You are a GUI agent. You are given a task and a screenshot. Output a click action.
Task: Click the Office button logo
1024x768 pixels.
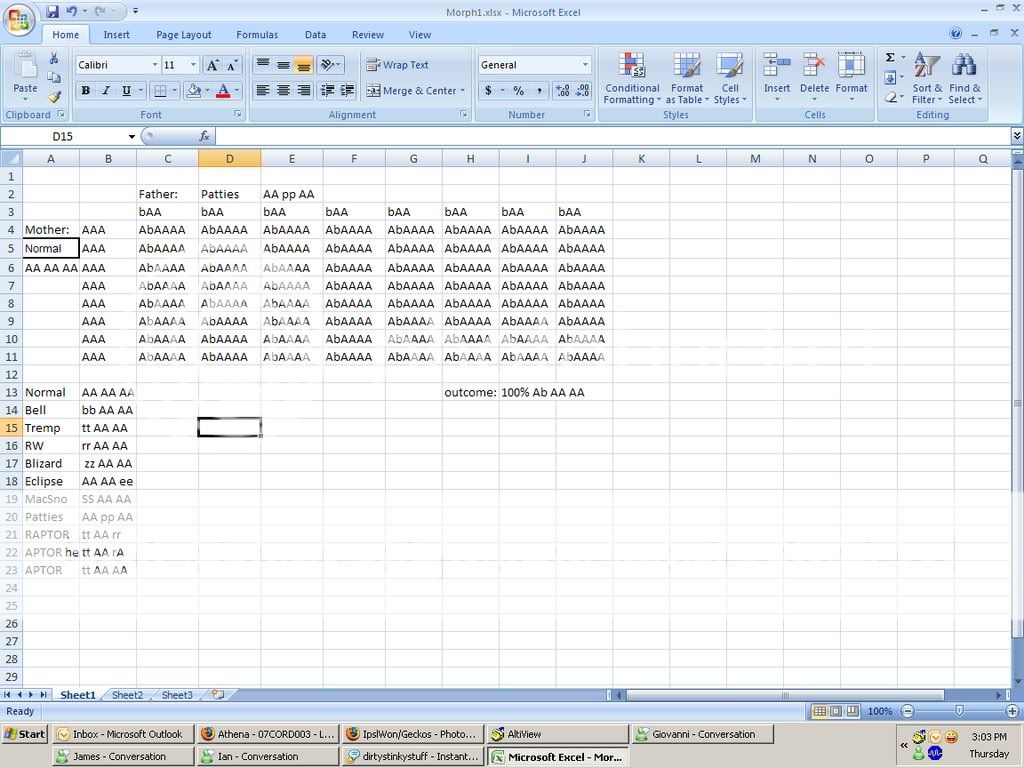(19, 19)
